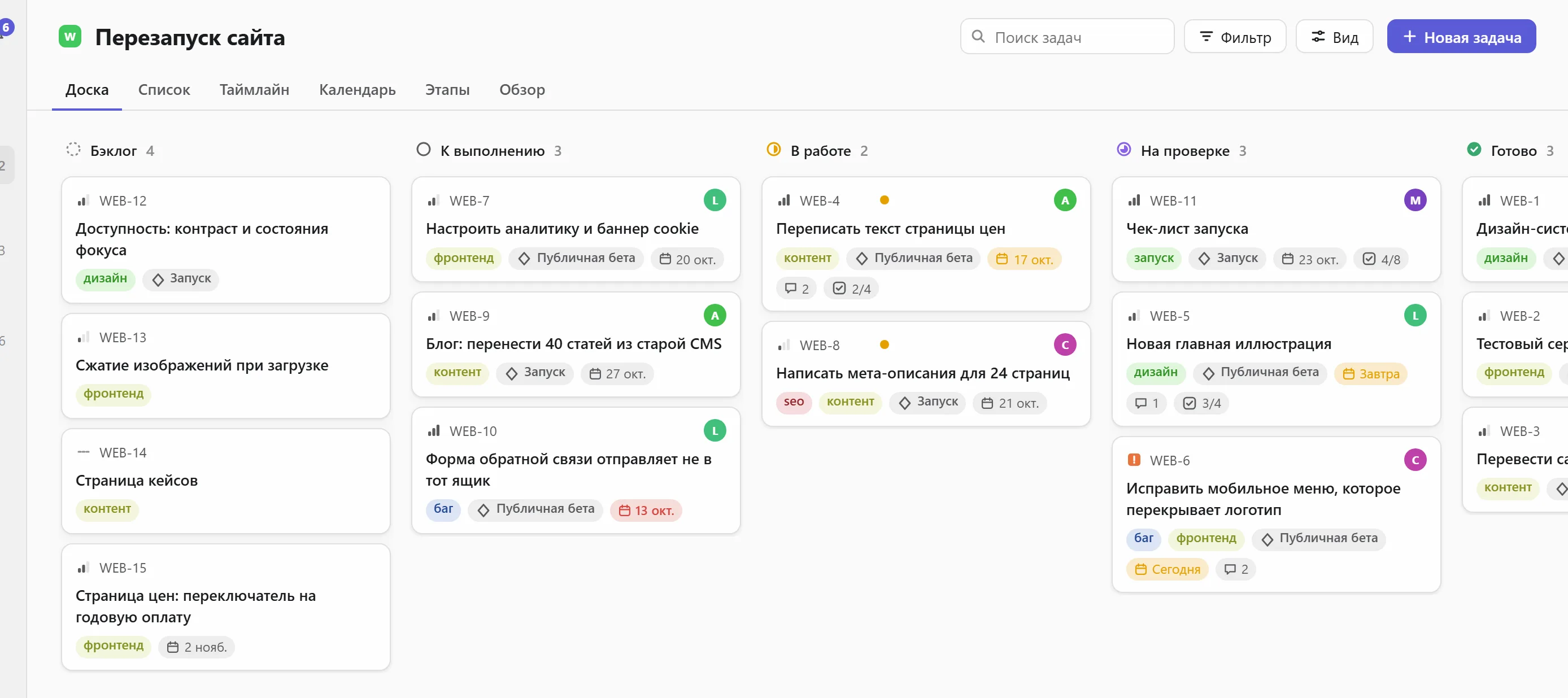The height and width of the screenshot is (698, 1568).
Task: Click the Сегодня due date on WEB-6
Action: (x=1167, y=569)
